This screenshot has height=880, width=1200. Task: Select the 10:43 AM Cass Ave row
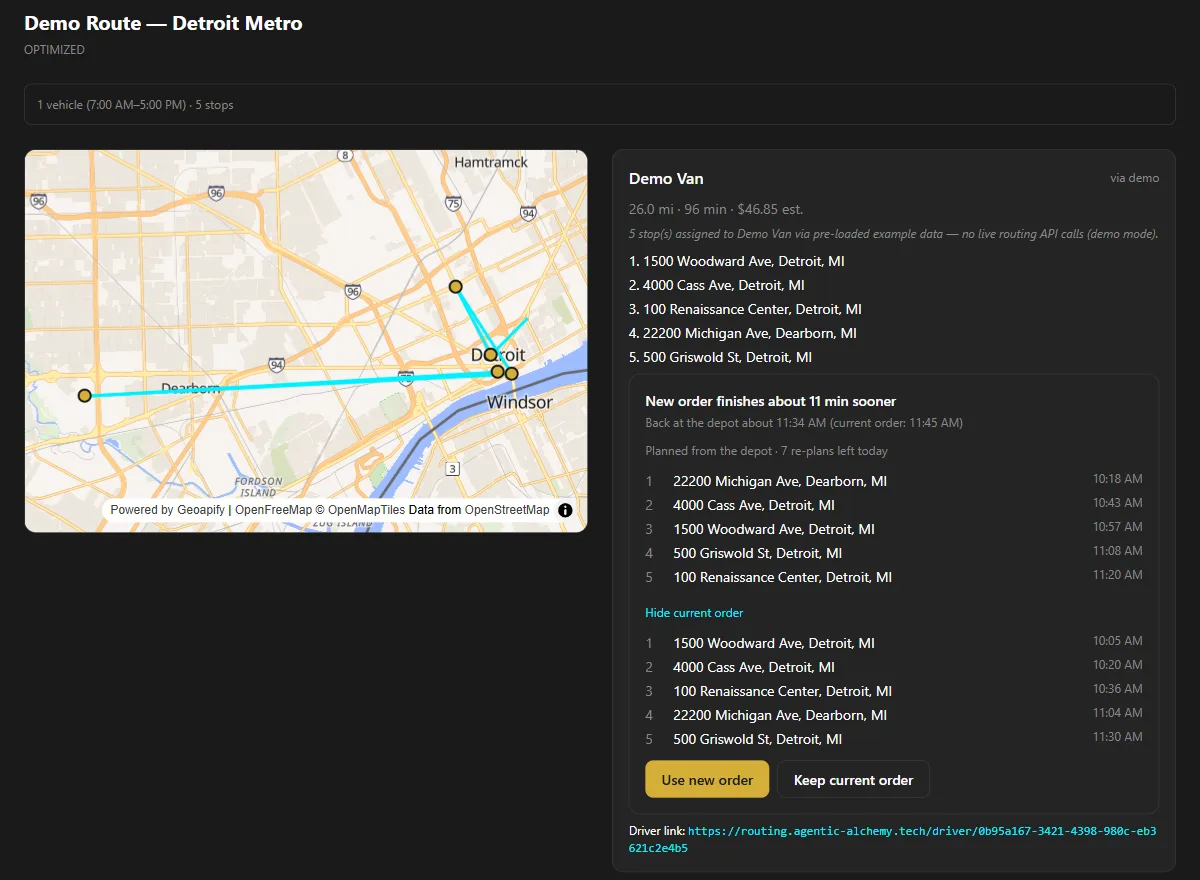894,505
